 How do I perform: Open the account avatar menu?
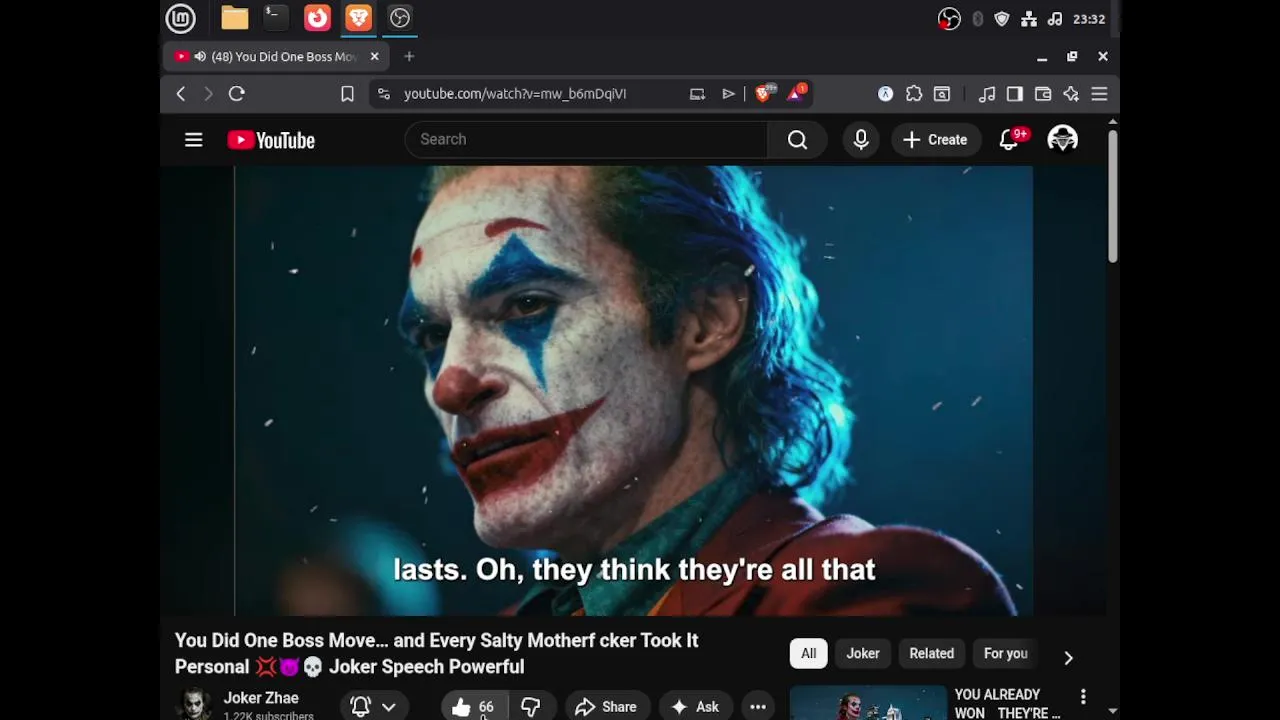pos(1062,140)
